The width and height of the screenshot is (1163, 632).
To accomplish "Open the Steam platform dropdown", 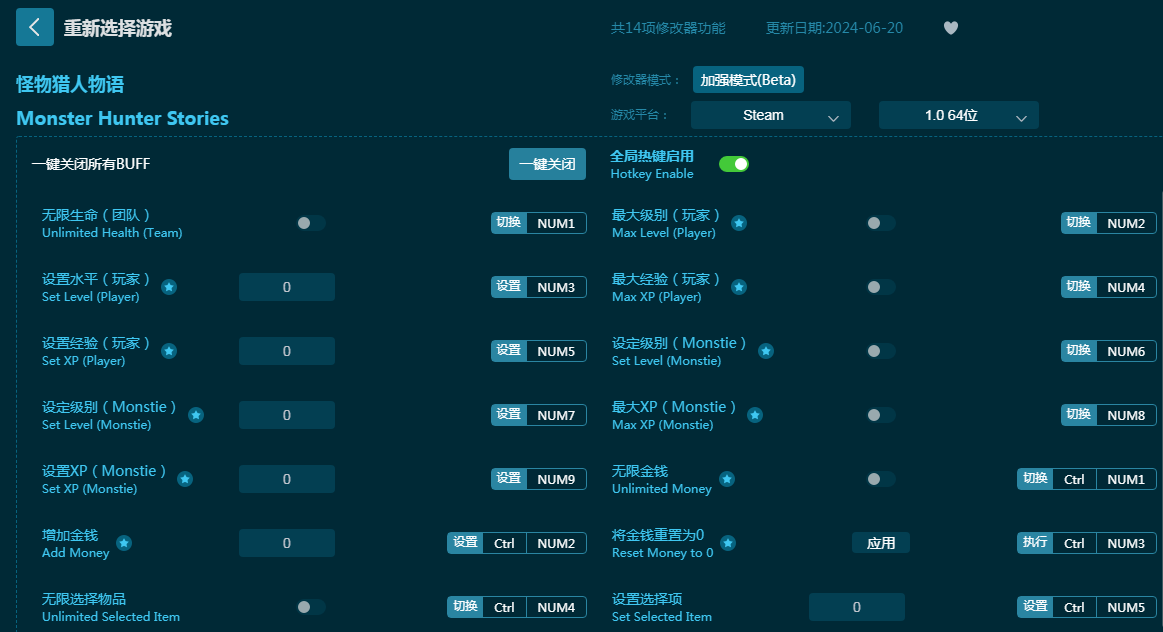I will (x=771, y=115).
